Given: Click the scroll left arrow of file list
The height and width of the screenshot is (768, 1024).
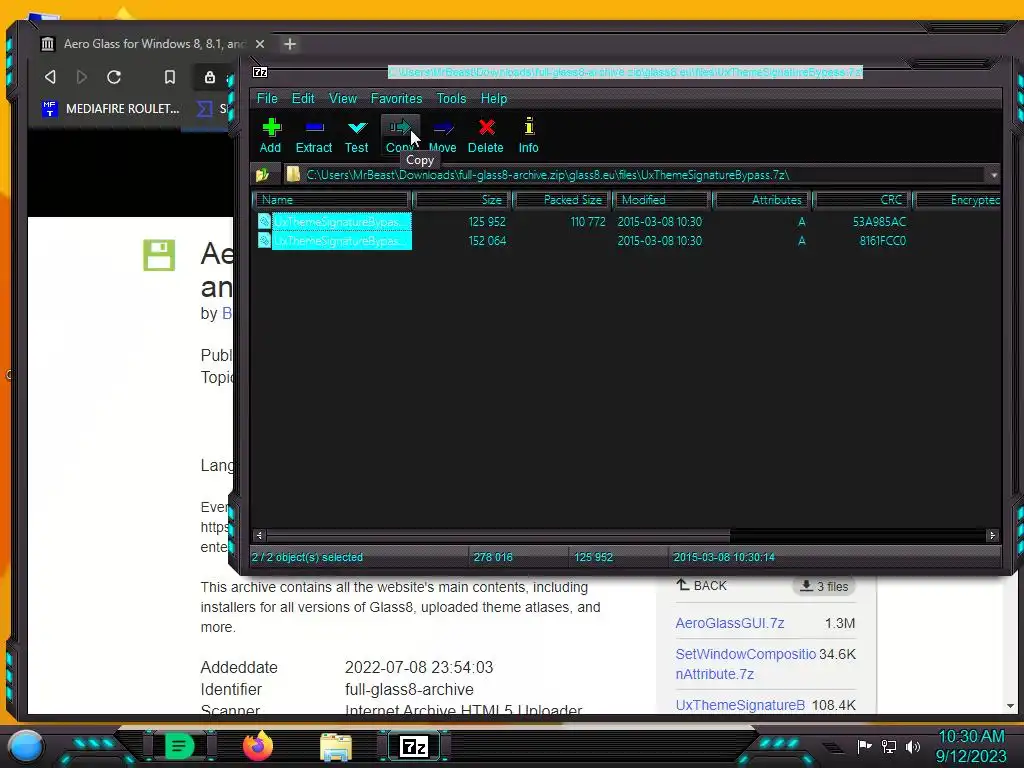Looking at the screenshot, I should tap(259, 536).
